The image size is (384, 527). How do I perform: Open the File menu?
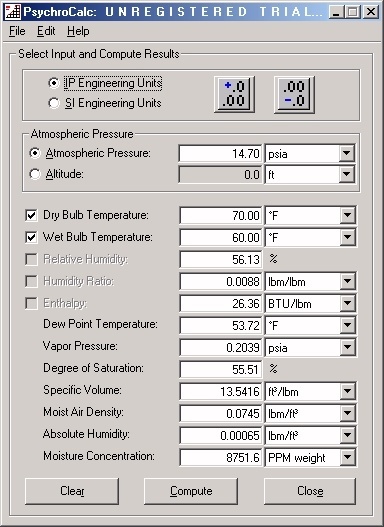coord(17,31)
